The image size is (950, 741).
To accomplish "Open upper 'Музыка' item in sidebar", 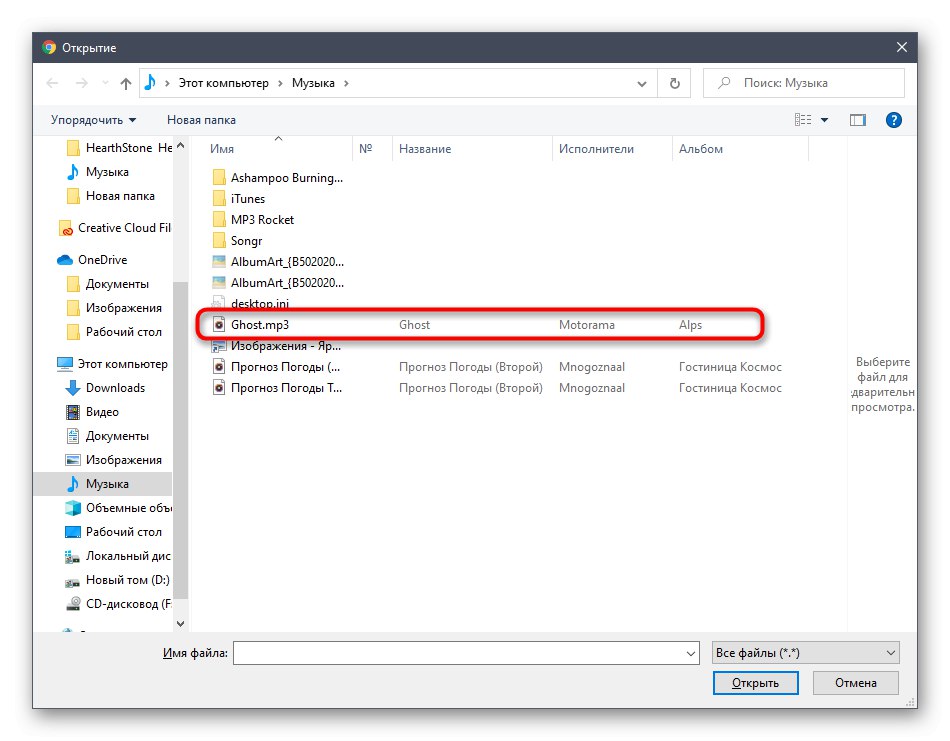I will 98,172.
